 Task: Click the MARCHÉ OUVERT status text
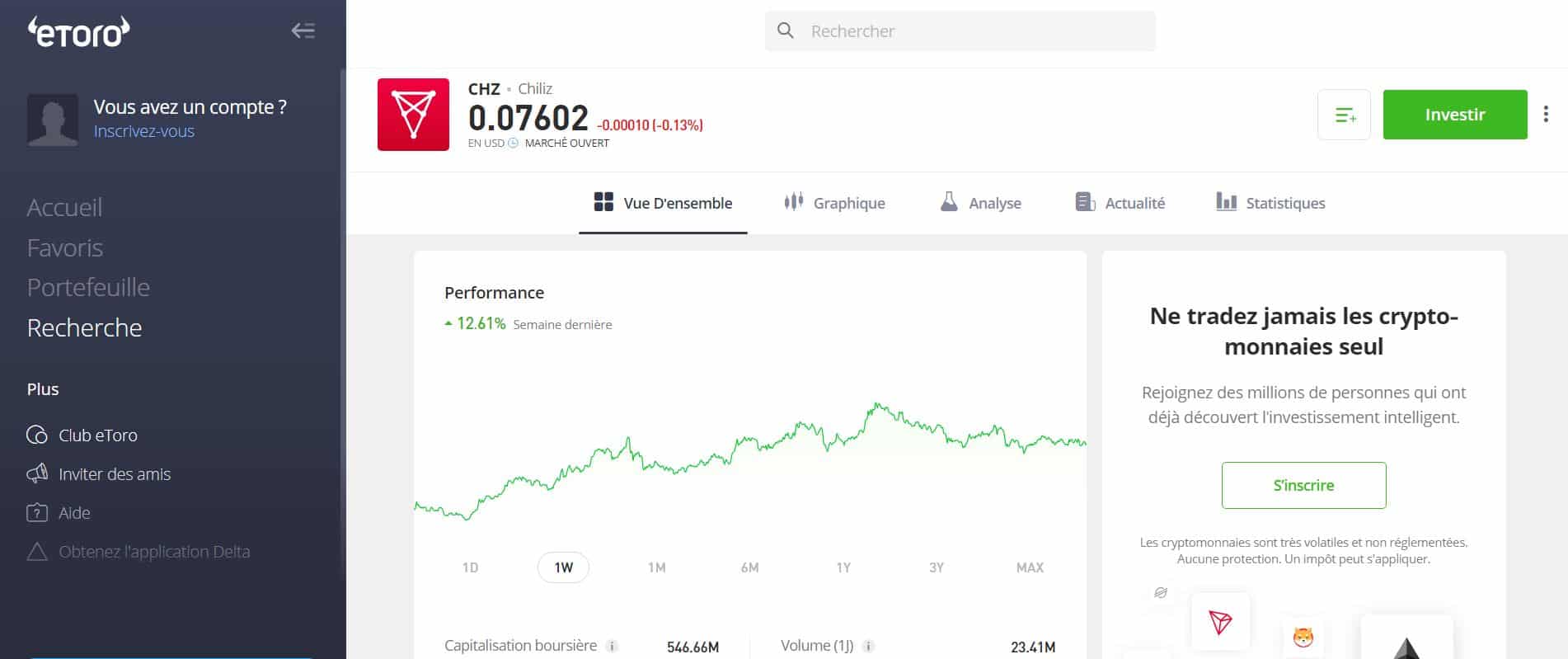point(567,143)
